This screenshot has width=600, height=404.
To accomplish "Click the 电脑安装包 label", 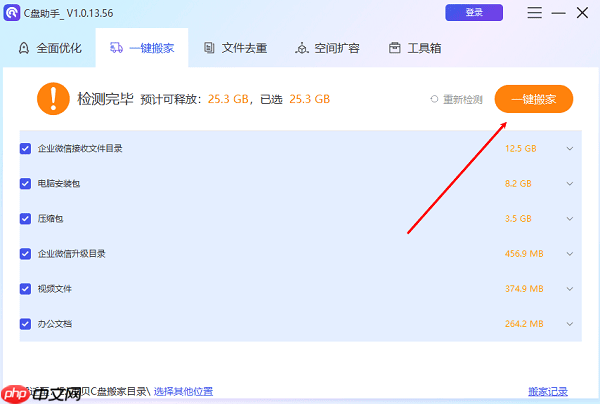I will pyautogui.click(x=59, y=184).
